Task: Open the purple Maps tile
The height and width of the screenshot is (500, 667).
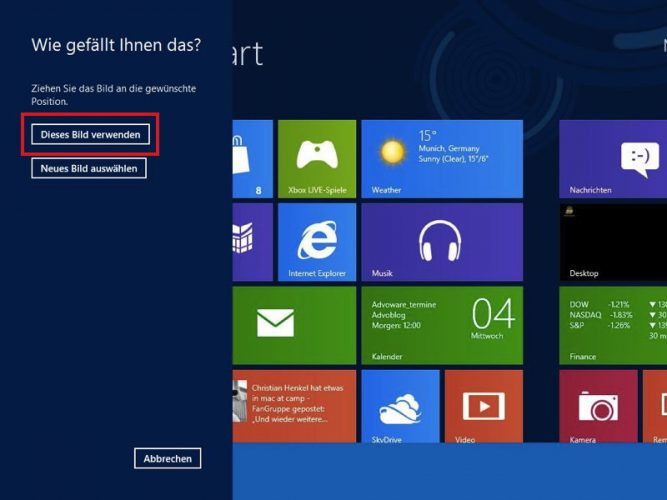Action: tap(253, 242)
